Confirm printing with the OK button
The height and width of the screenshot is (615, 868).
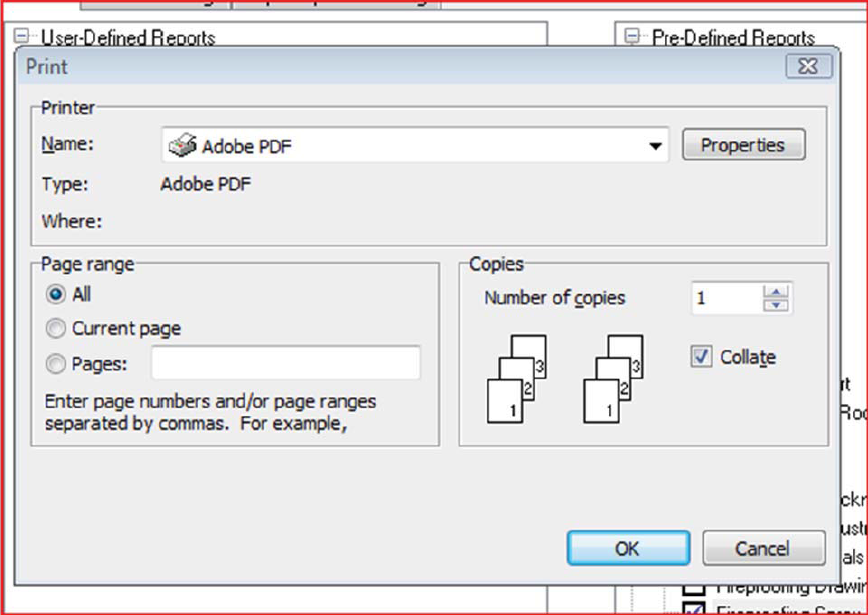pos(627,548)
